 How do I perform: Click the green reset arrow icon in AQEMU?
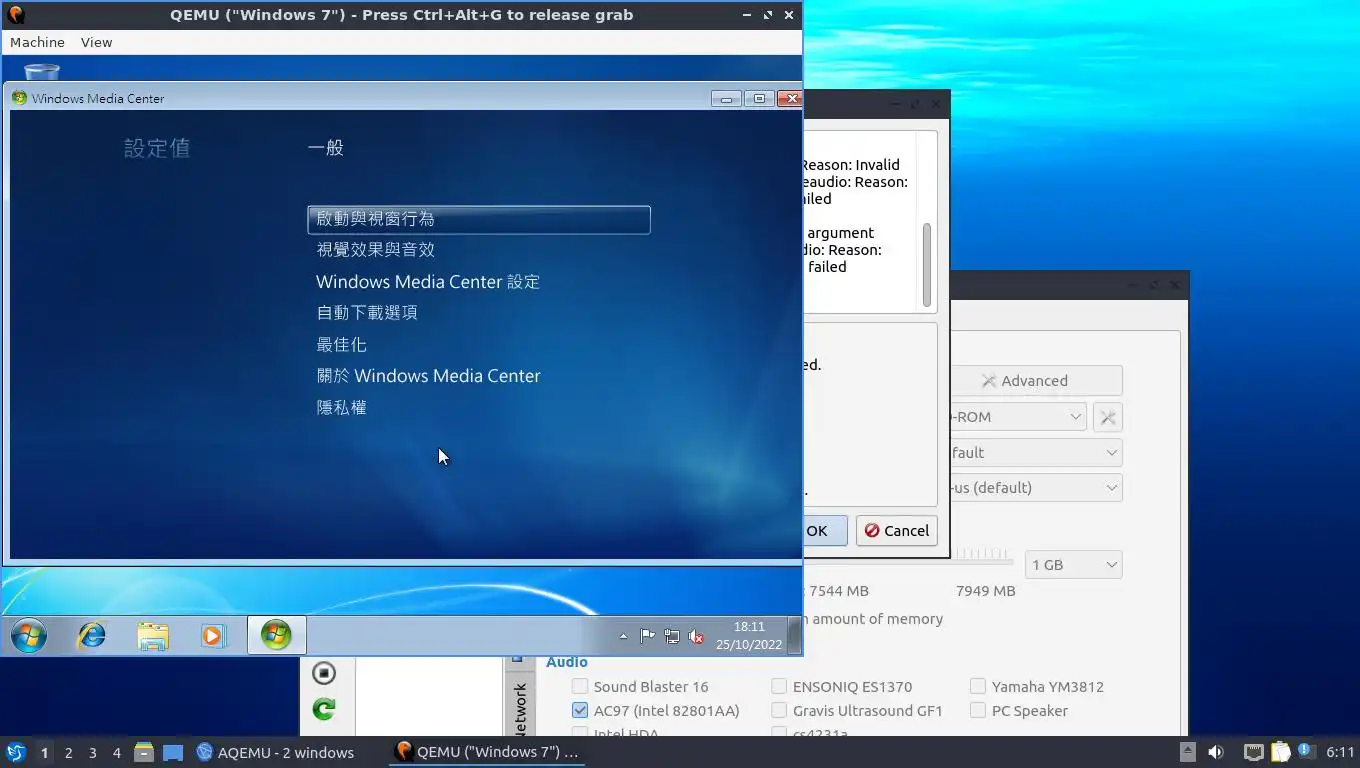coord(323,709)
